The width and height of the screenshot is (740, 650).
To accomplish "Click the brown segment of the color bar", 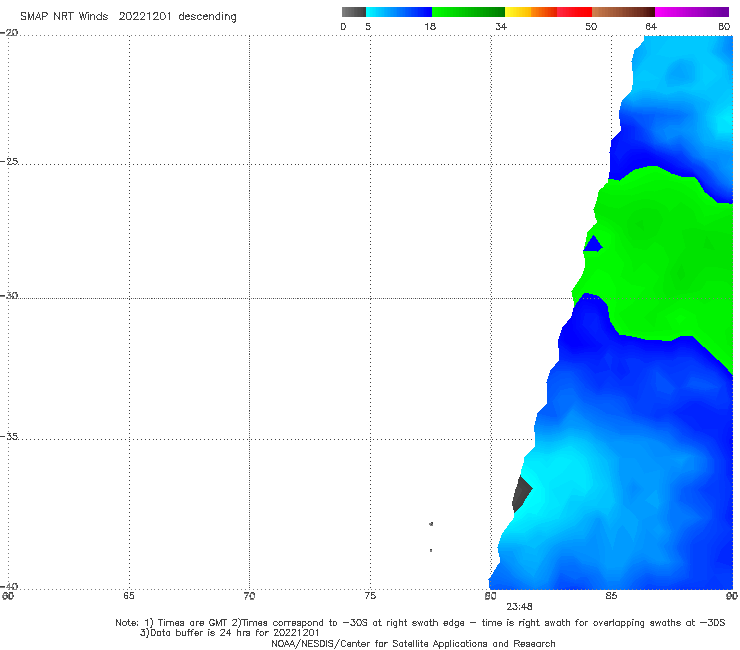I will click(x=623, y=12).
